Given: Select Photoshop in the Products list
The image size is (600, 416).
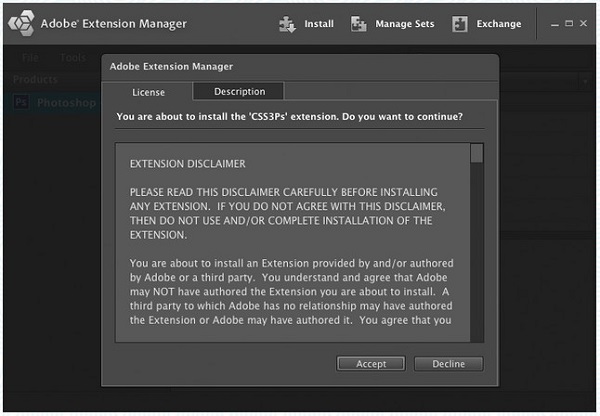Looking at the screenshot, I should tap(54, 103).
